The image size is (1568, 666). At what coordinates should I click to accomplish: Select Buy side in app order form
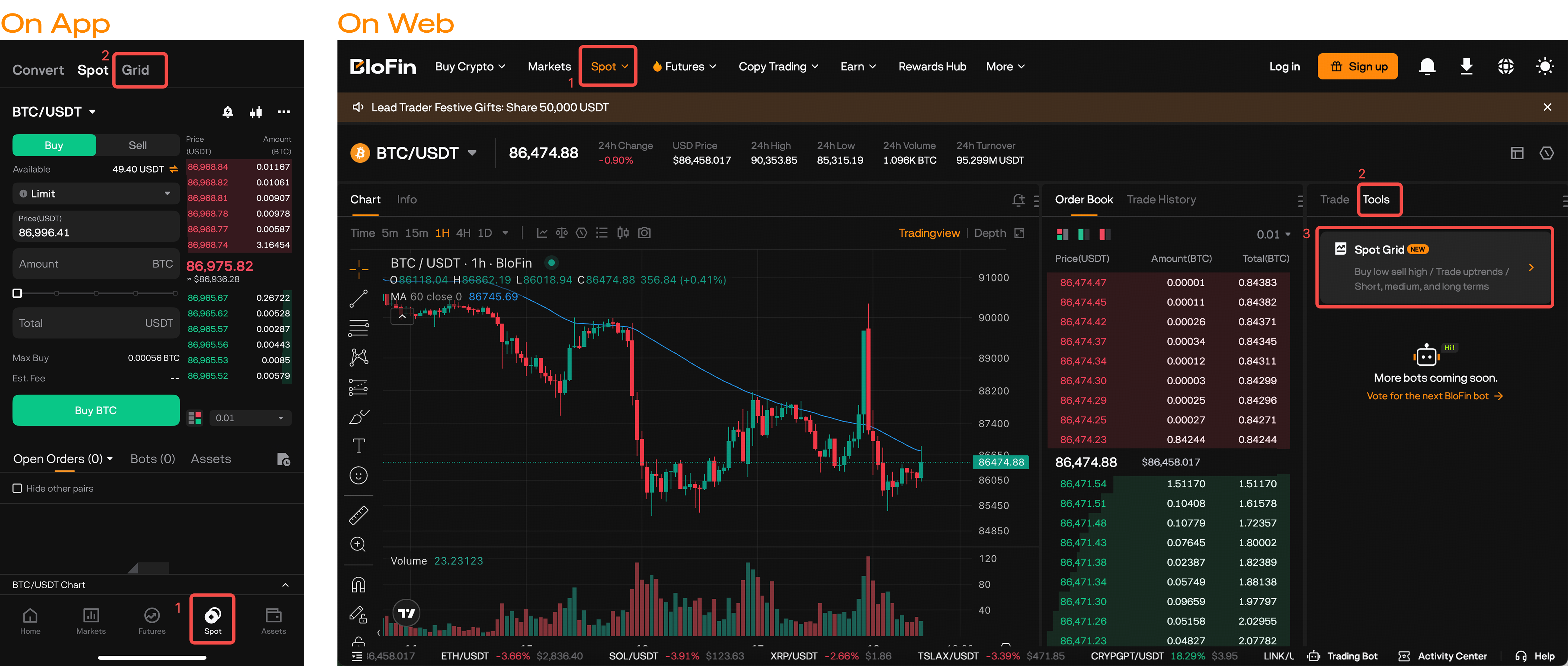coord(54,146)
